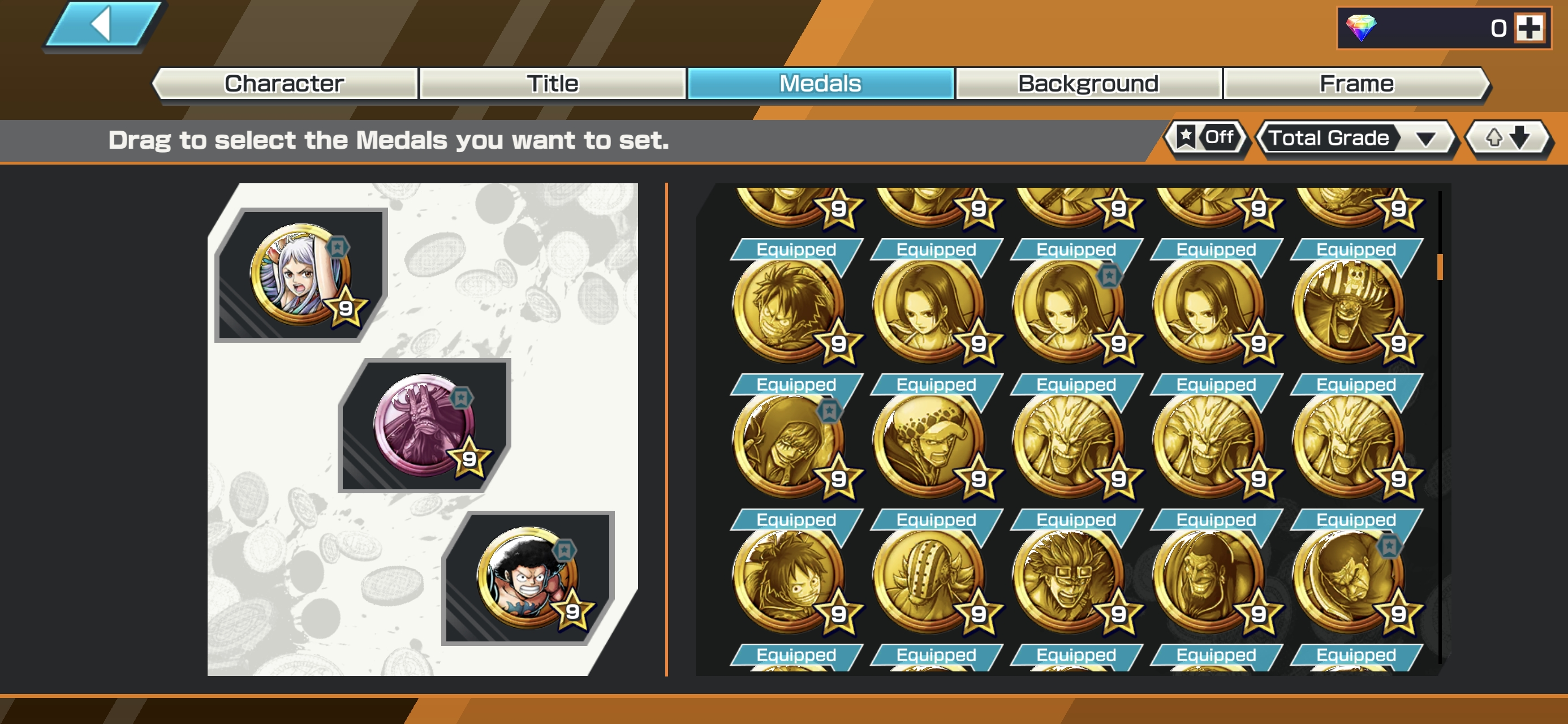Open the Frame tab

tap(1357, 83)
